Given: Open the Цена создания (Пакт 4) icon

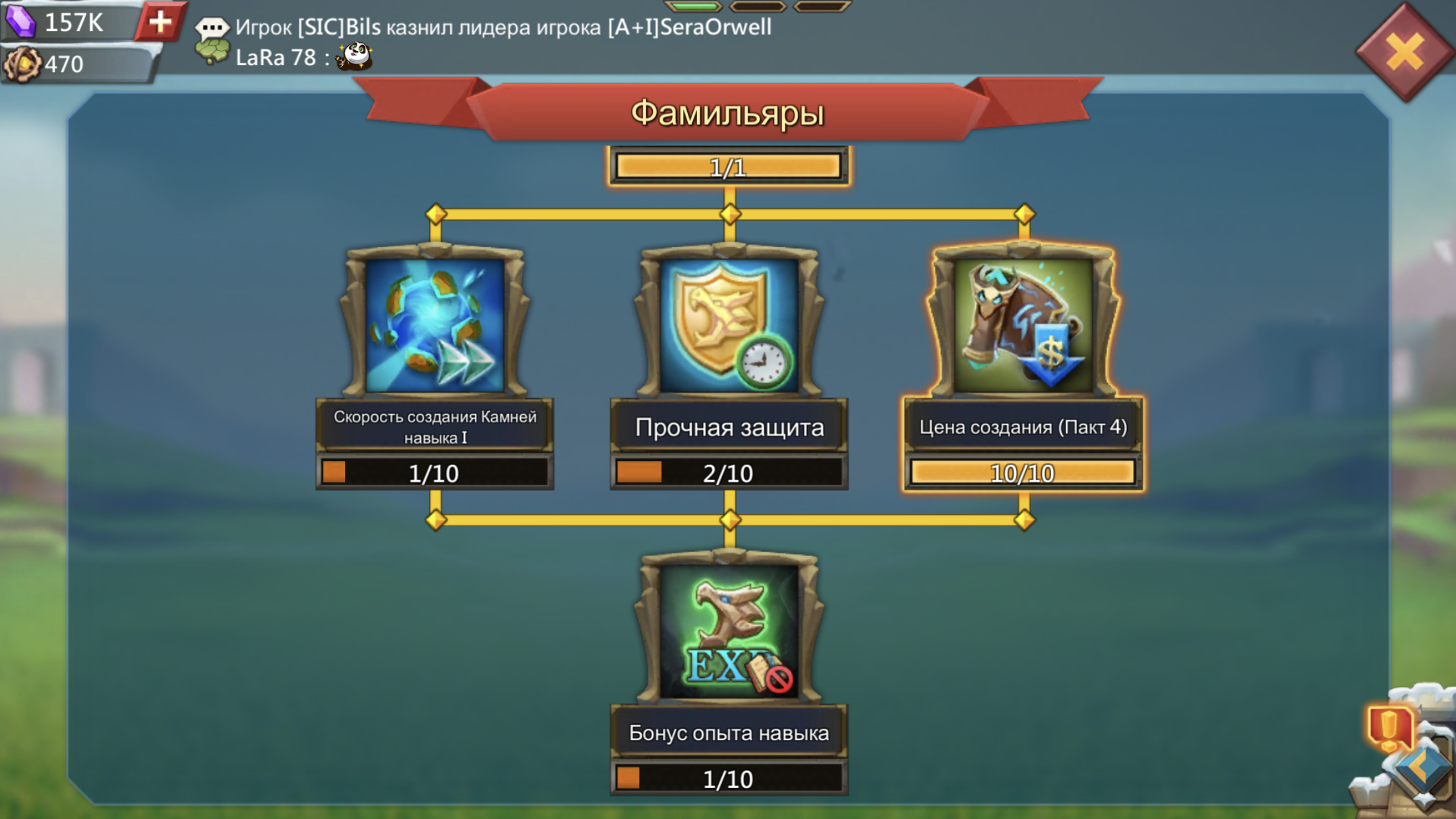Looking at the screenshot, I should tap(1023, 324).
